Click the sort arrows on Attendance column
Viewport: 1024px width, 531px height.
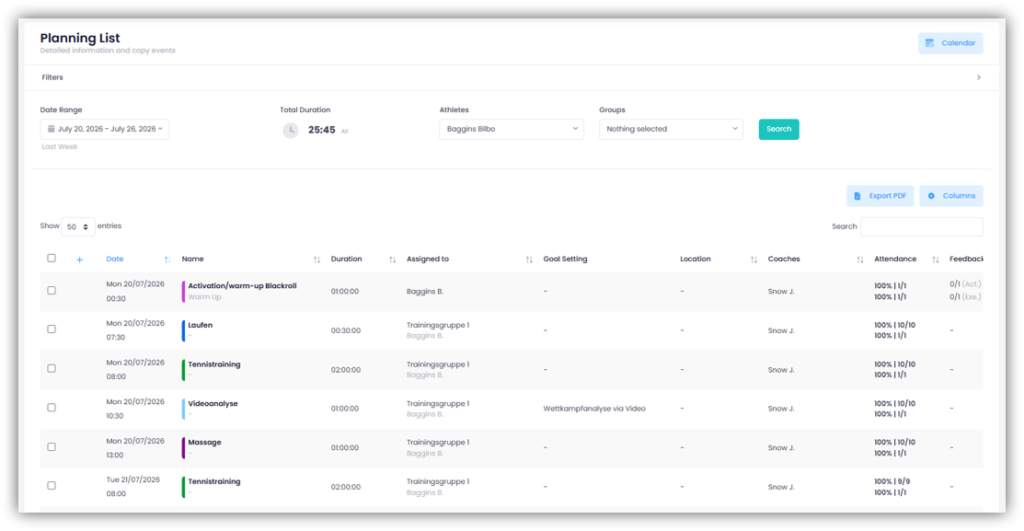tap(935, 259)
